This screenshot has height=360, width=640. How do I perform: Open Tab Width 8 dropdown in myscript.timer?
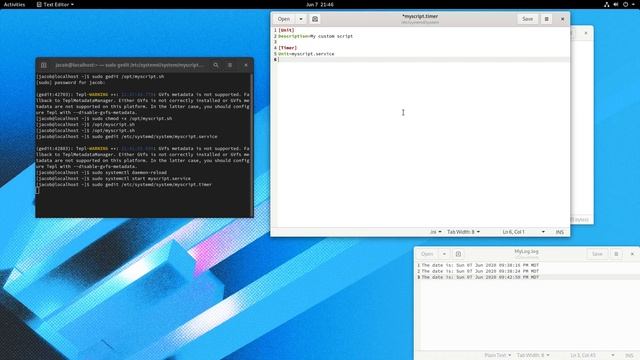[x=463, y=232]
